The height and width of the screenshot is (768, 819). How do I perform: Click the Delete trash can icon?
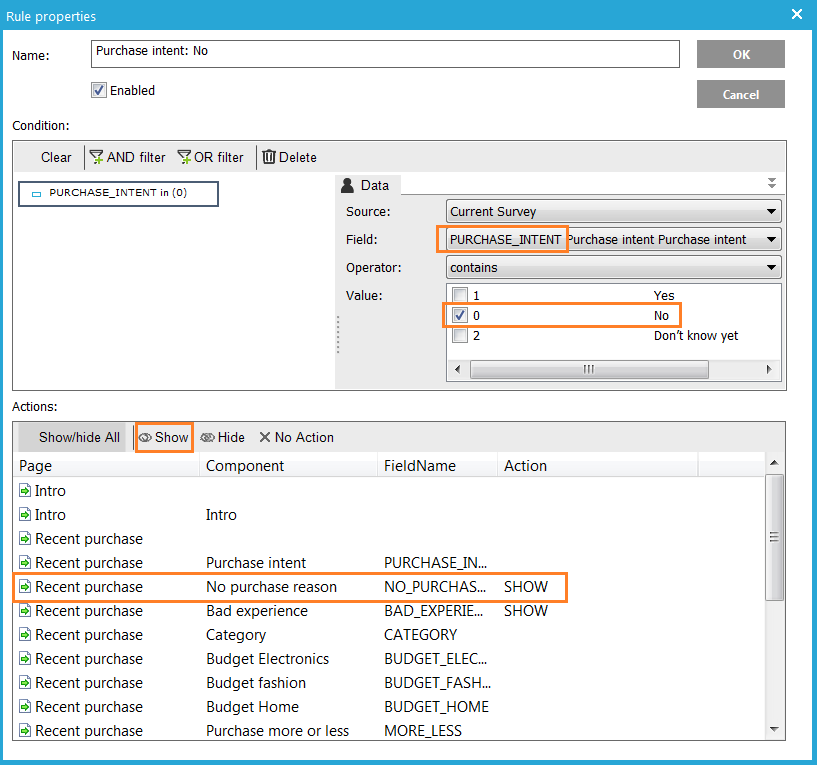click(269, 157)
